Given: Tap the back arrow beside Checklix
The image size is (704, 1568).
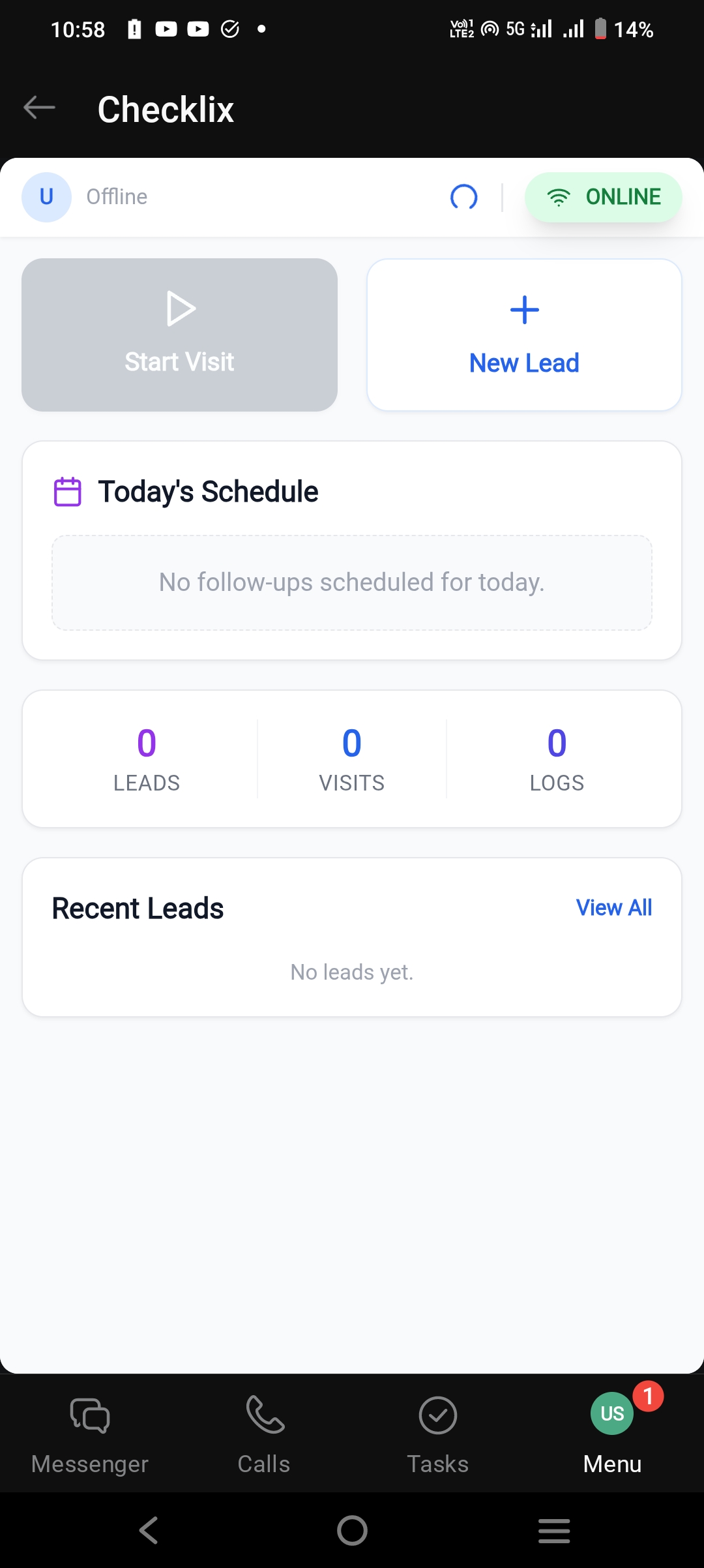Looking at the screenshot, I should click(x=39, y=108).
